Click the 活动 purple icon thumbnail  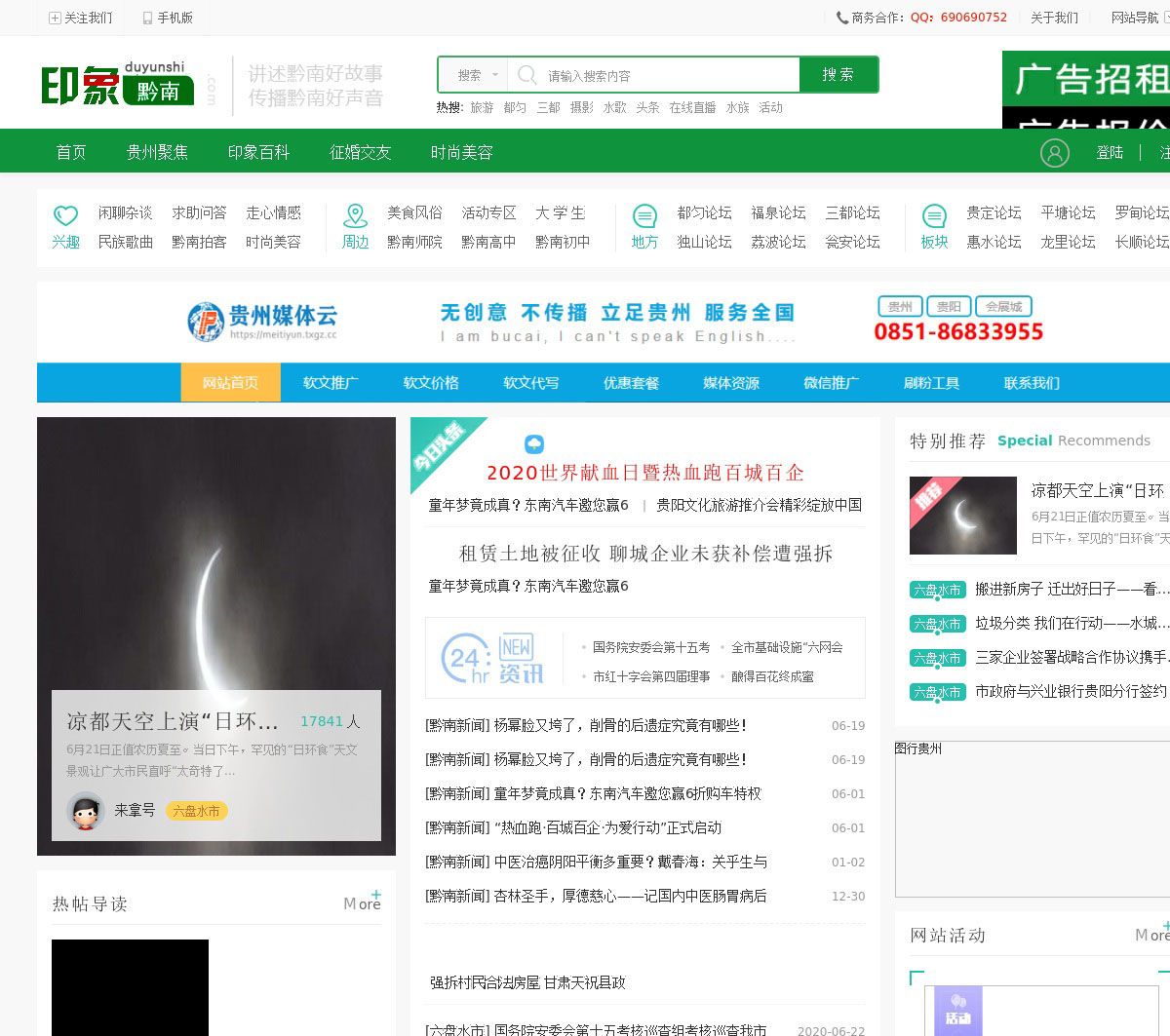click(958, 1011)
